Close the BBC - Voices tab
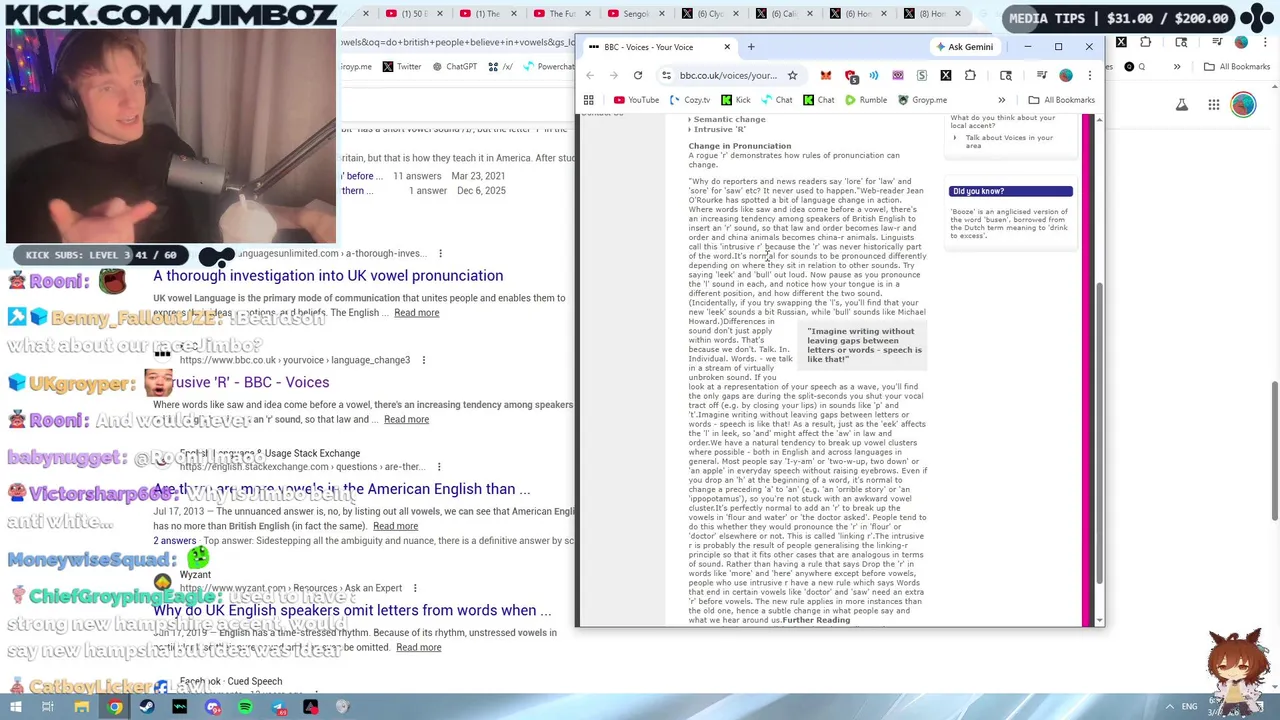Viewport: 1280px width, 720px height. click(727, 47)
